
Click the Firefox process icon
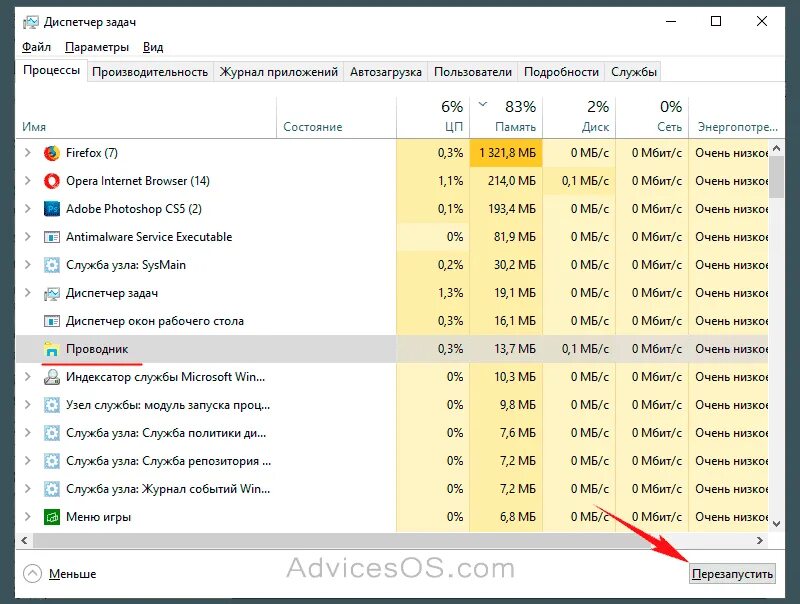(52, 153)
